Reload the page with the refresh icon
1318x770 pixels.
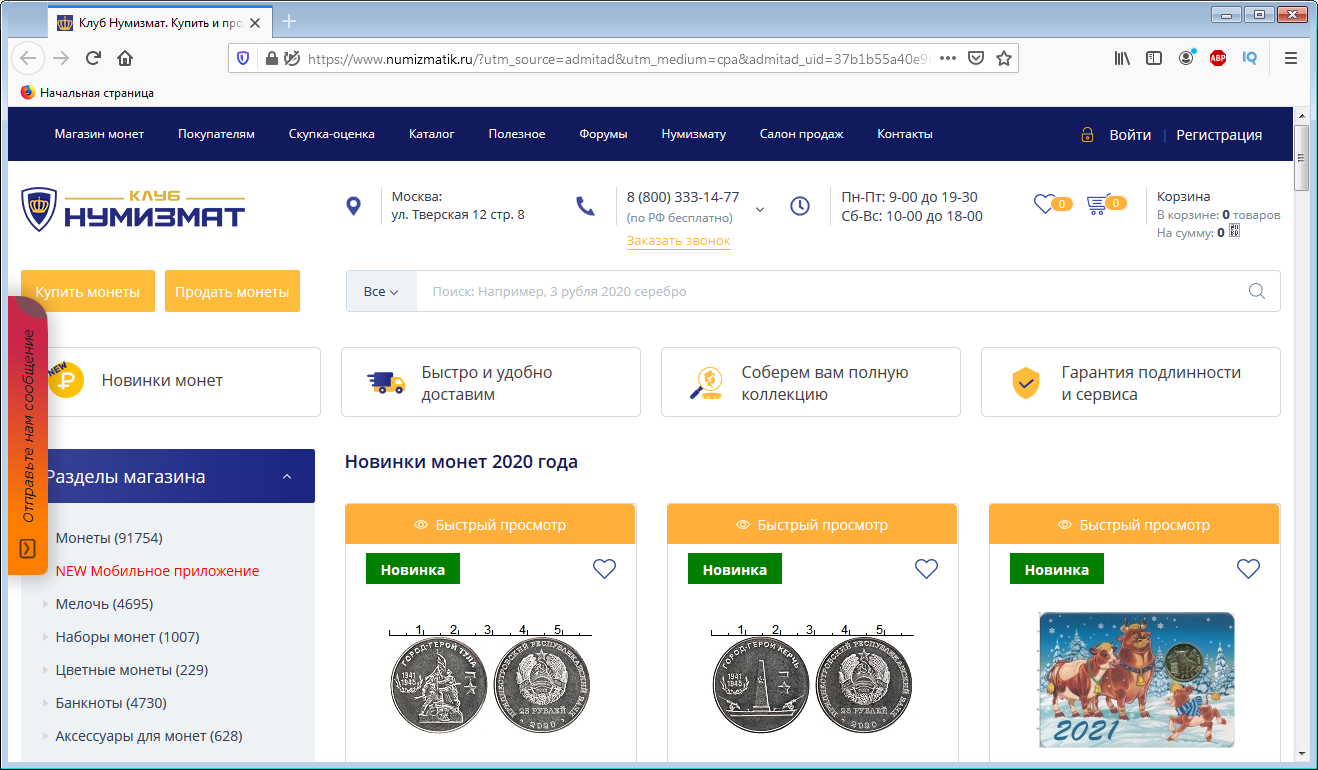tap(93, 58)
